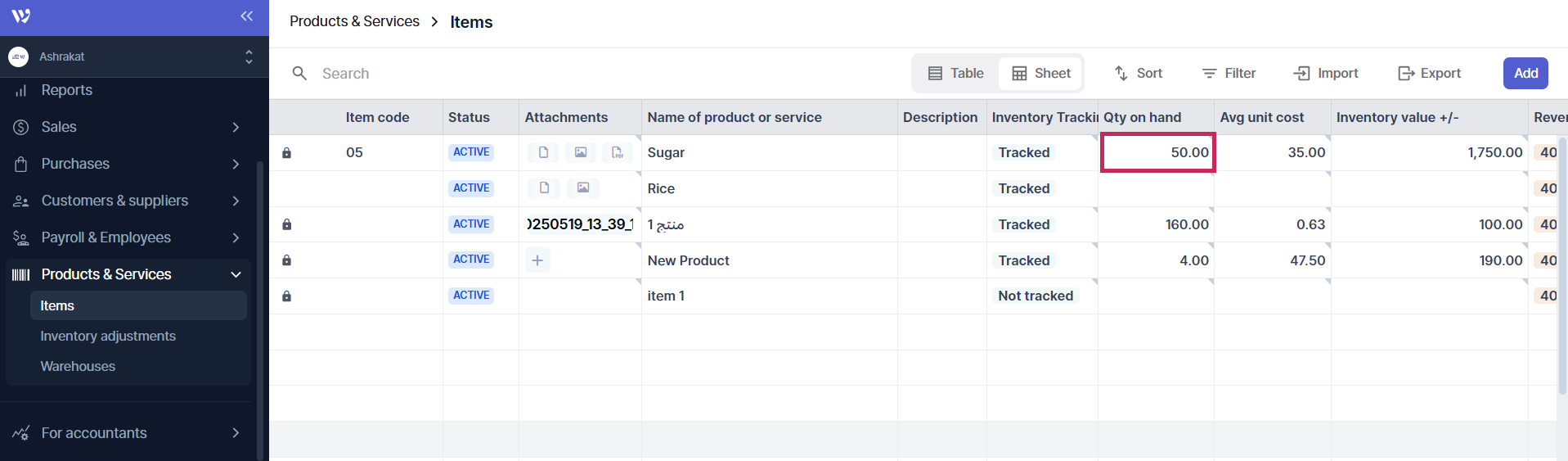The image size is (1568, 461).
Task: Click the search magnifier icon
Action: coord(300,74)
